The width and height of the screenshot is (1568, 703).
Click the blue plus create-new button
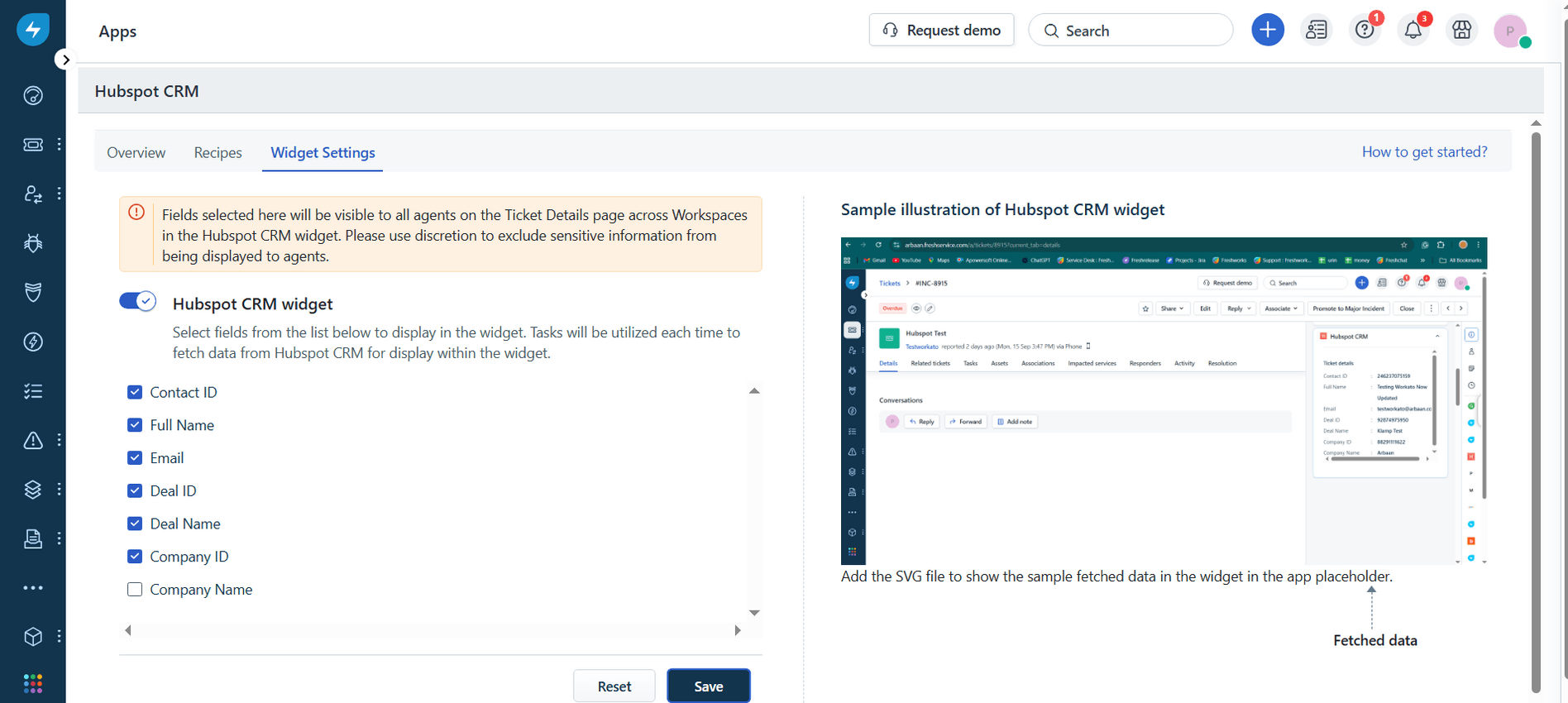[x=1268, y=30]
